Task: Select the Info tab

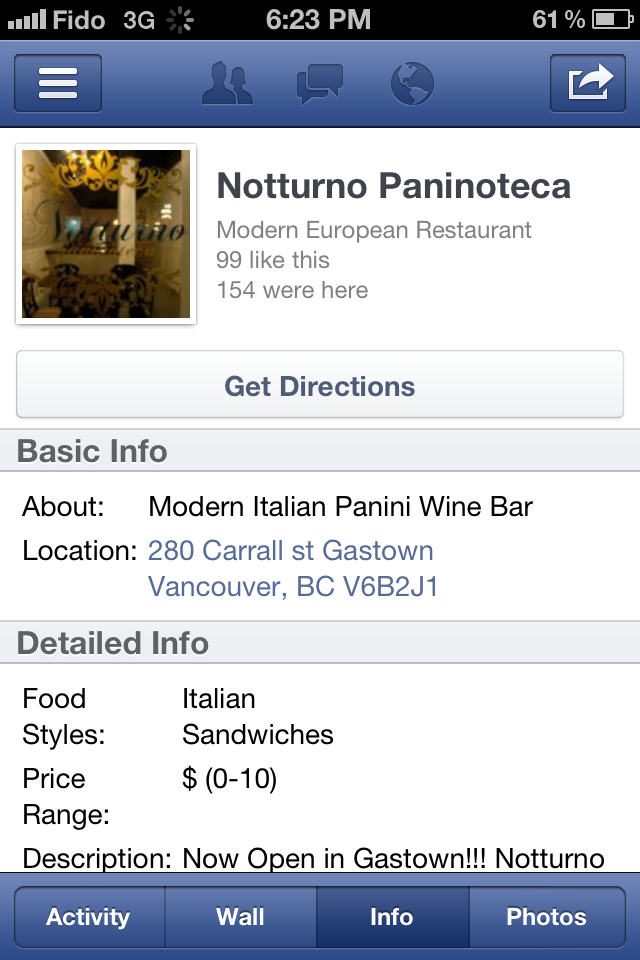Action: (x=392, y=917)
